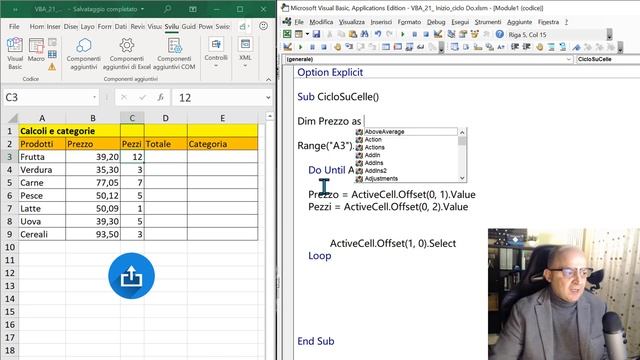Select the cell with 93,50
This screenshot has height=360, width=640.
93,234
